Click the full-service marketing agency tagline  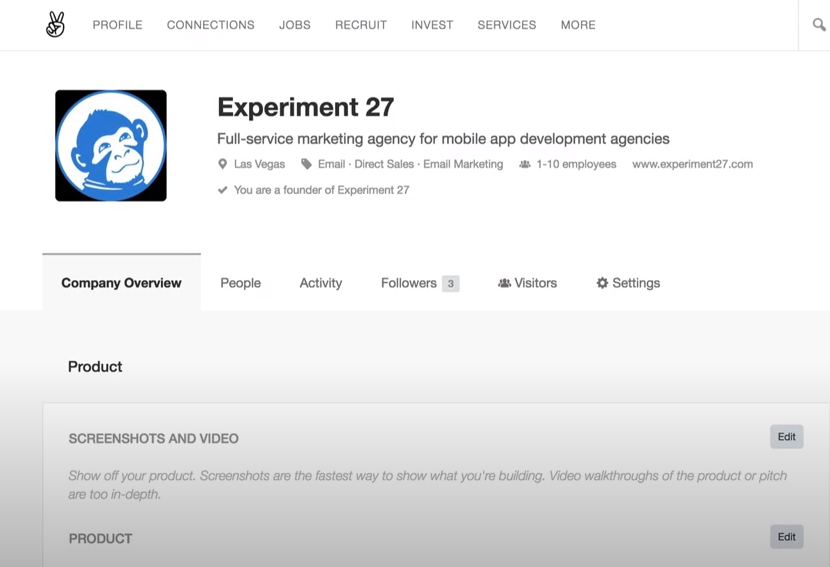click(x=443, y=139)
